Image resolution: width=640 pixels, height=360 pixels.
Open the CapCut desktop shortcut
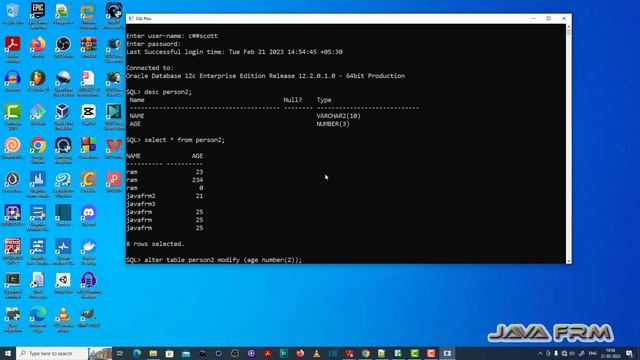coord(88,114)
